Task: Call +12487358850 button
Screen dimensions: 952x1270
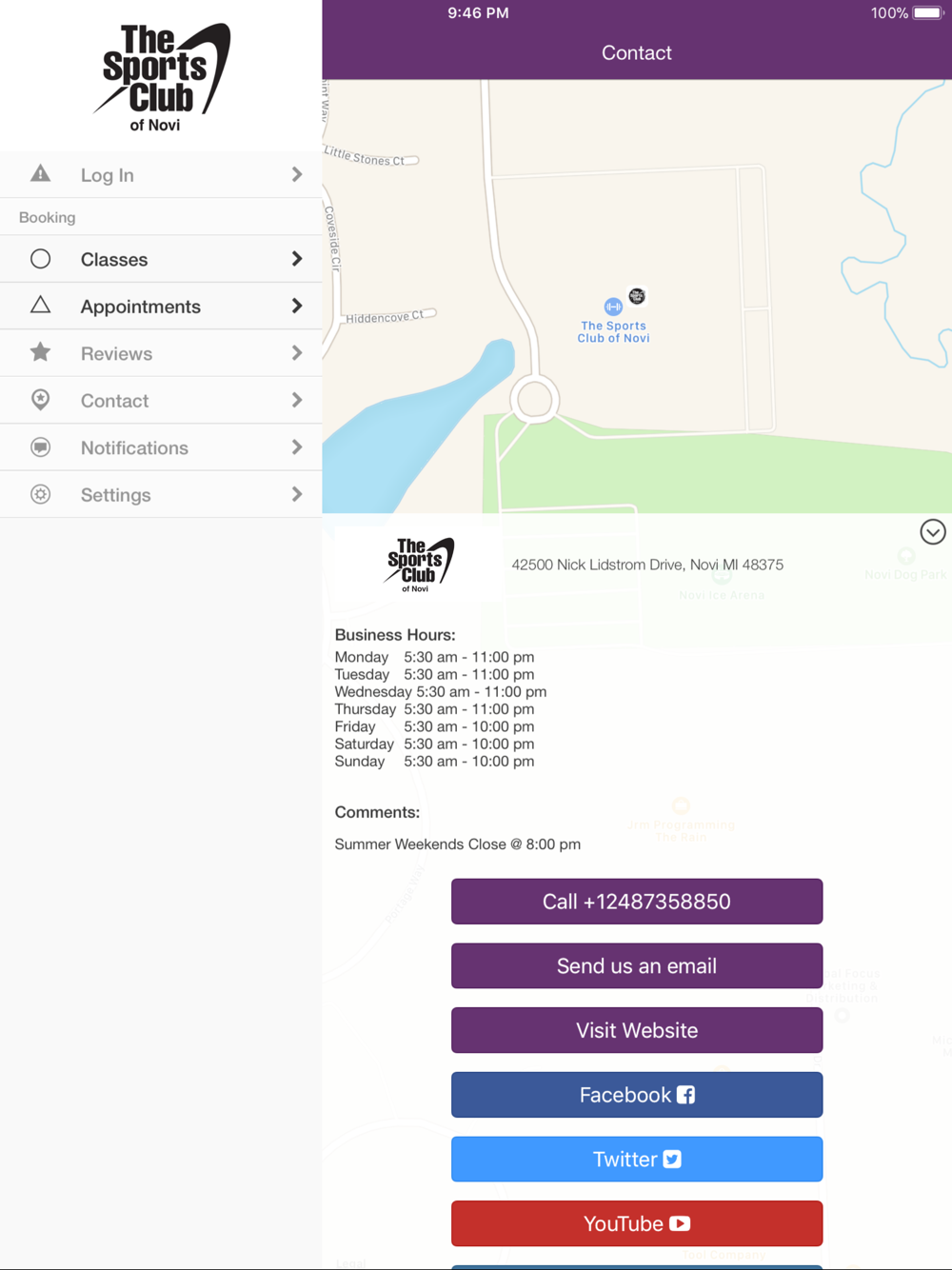Action: tap(637, 902)
